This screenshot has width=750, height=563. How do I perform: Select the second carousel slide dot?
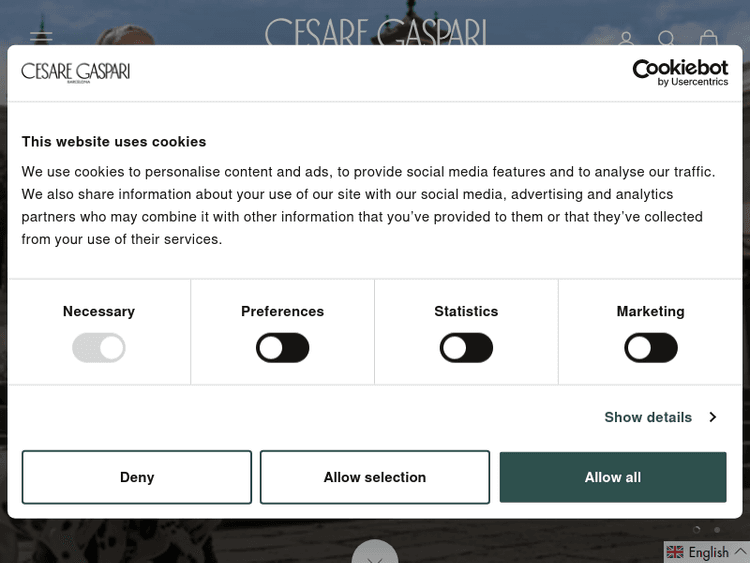pos(717,530)
